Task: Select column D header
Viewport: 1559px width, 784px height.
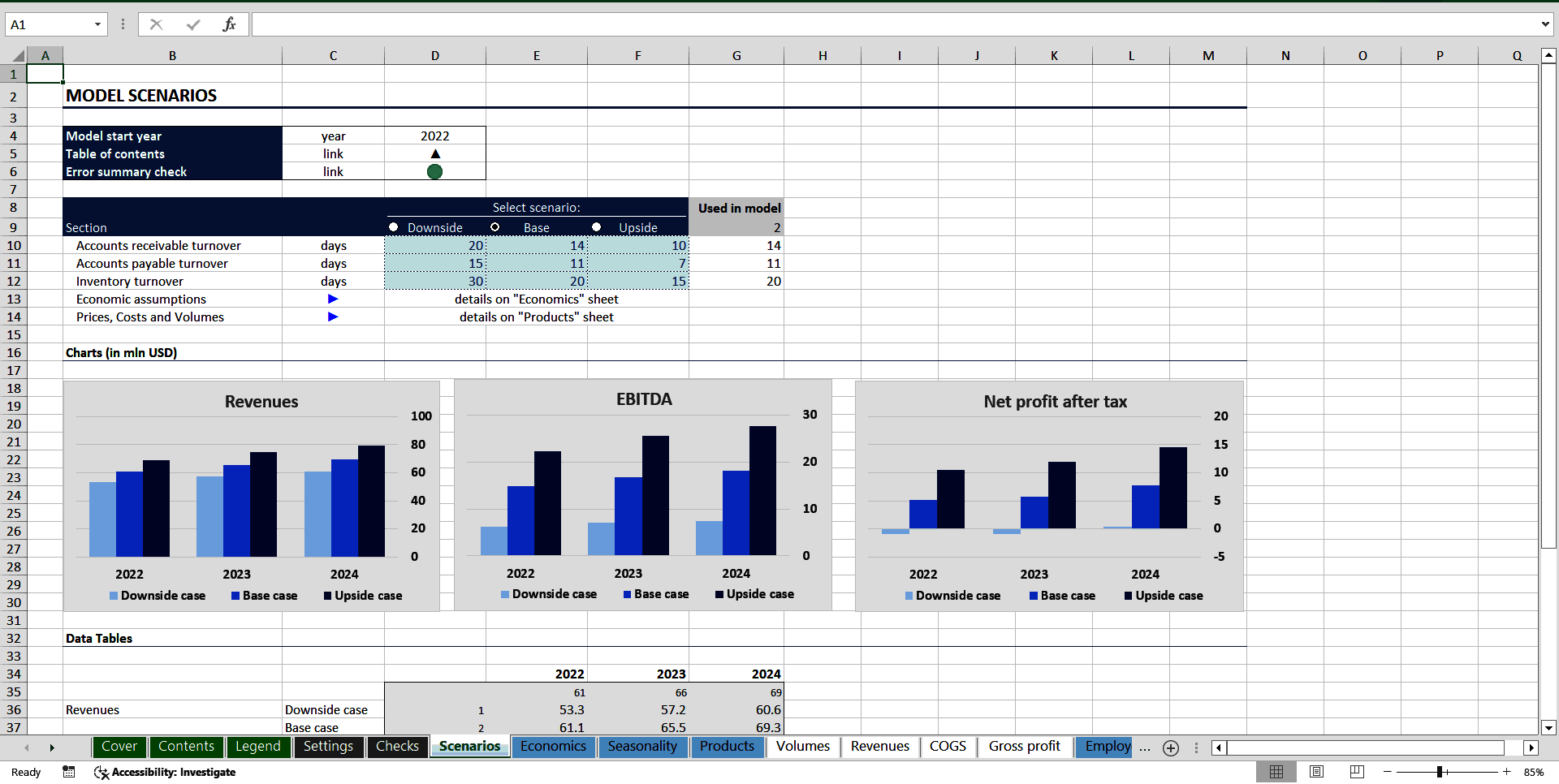Action: 435,56
